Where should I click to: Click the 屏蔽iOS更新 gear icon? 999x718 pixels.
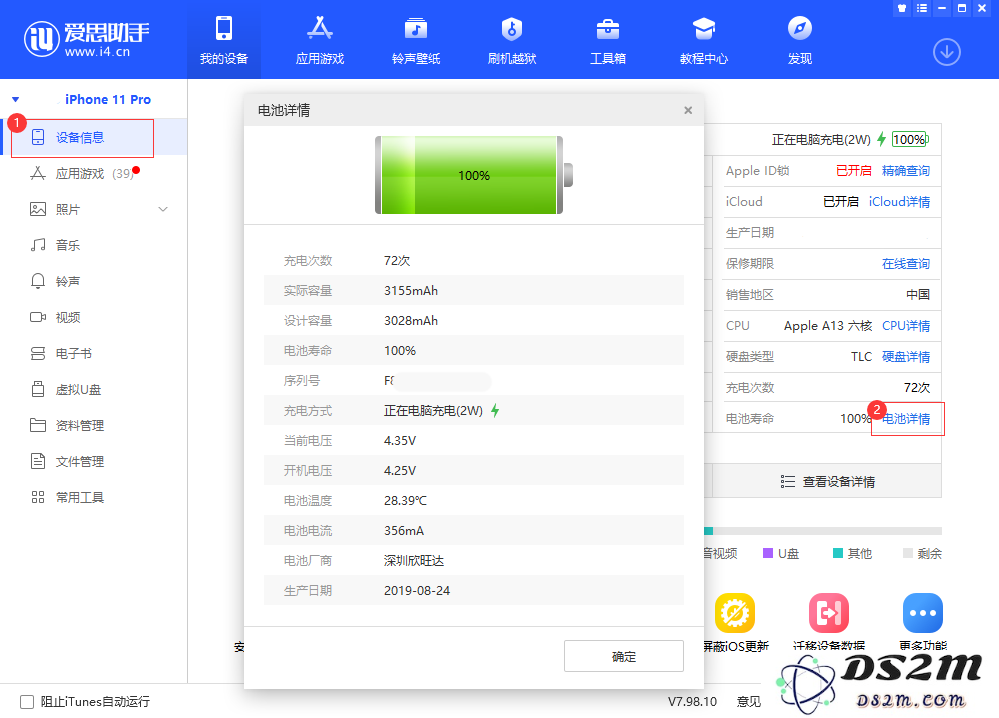coord(735,613)
